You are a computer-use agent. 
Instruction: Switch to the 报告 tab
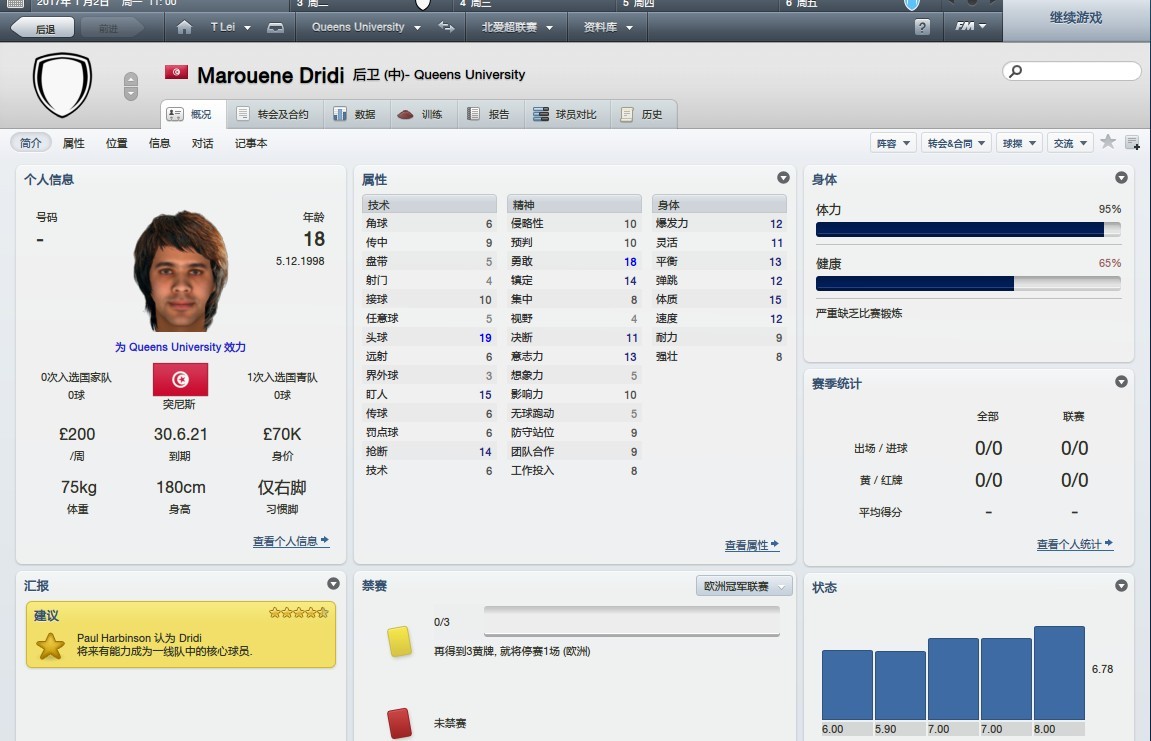tap(490, 115)
